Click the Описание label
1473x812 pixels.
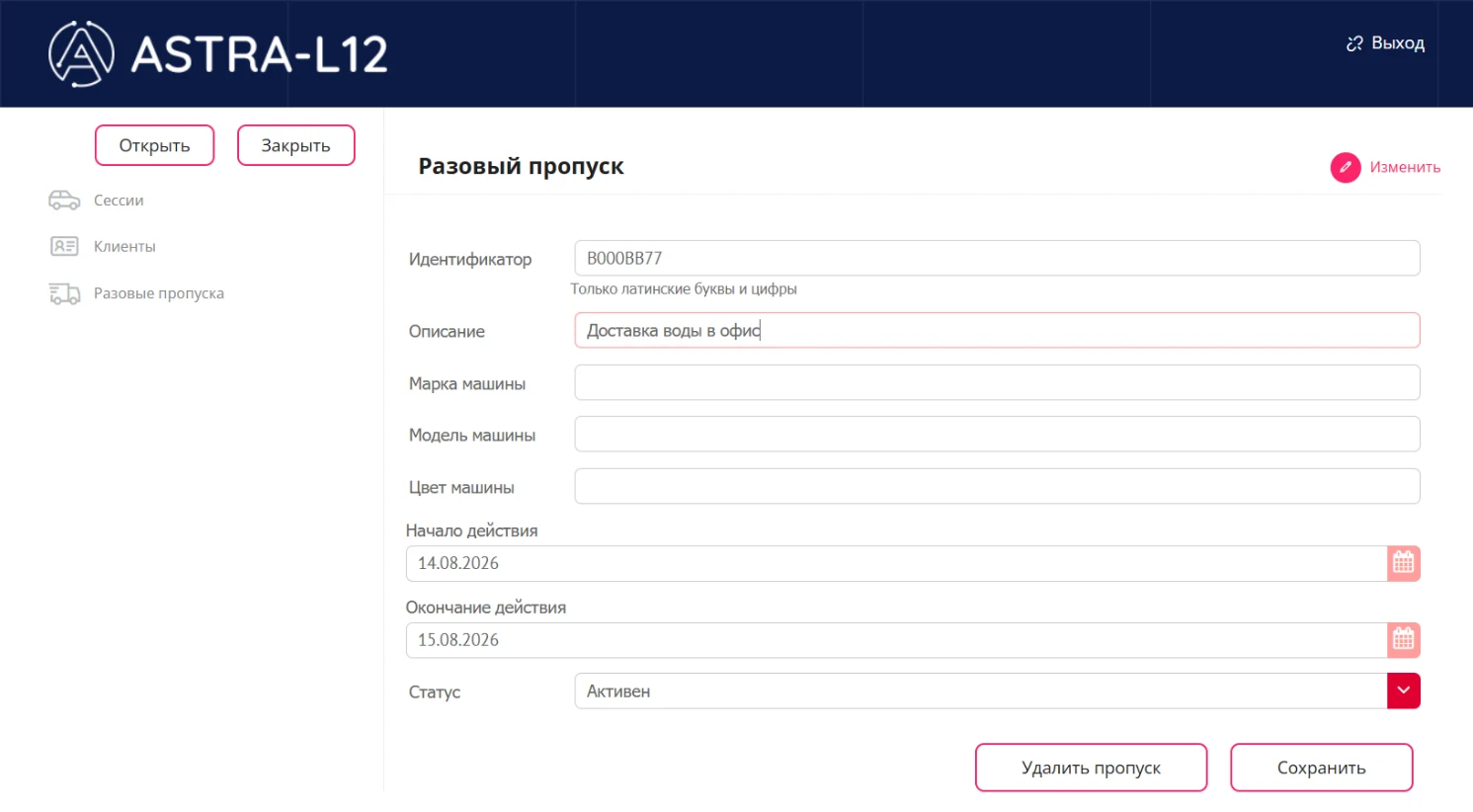click(447, 332)
